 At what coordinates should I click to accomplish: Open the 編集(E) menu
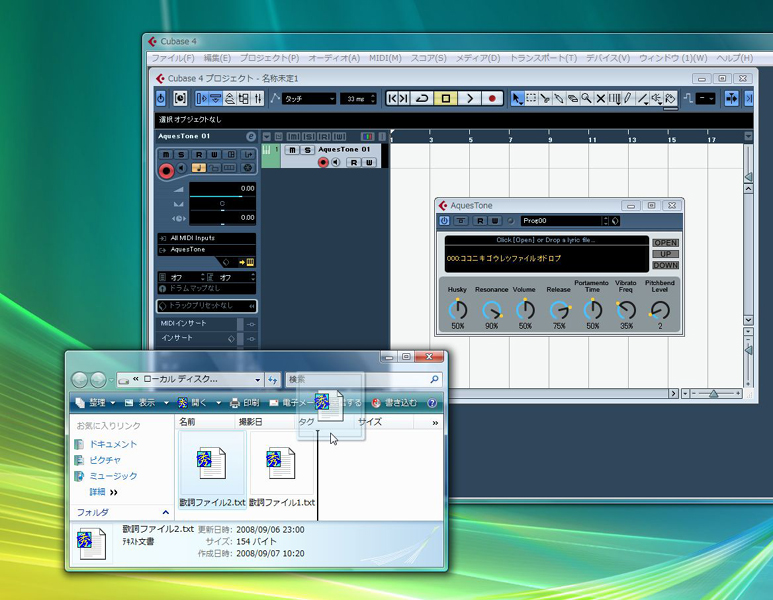(x=217, y=58)
